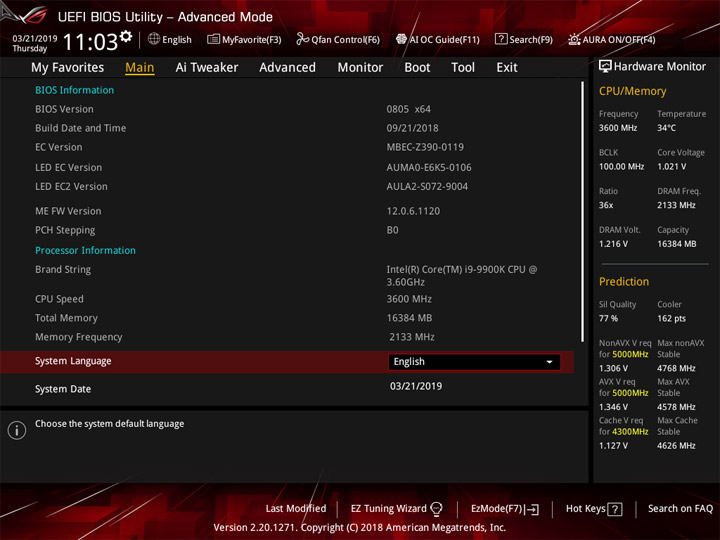Click DRAM Volt. value 1.216 V
The width and height of the screenshot is (720, 540).
pos(613,244)
